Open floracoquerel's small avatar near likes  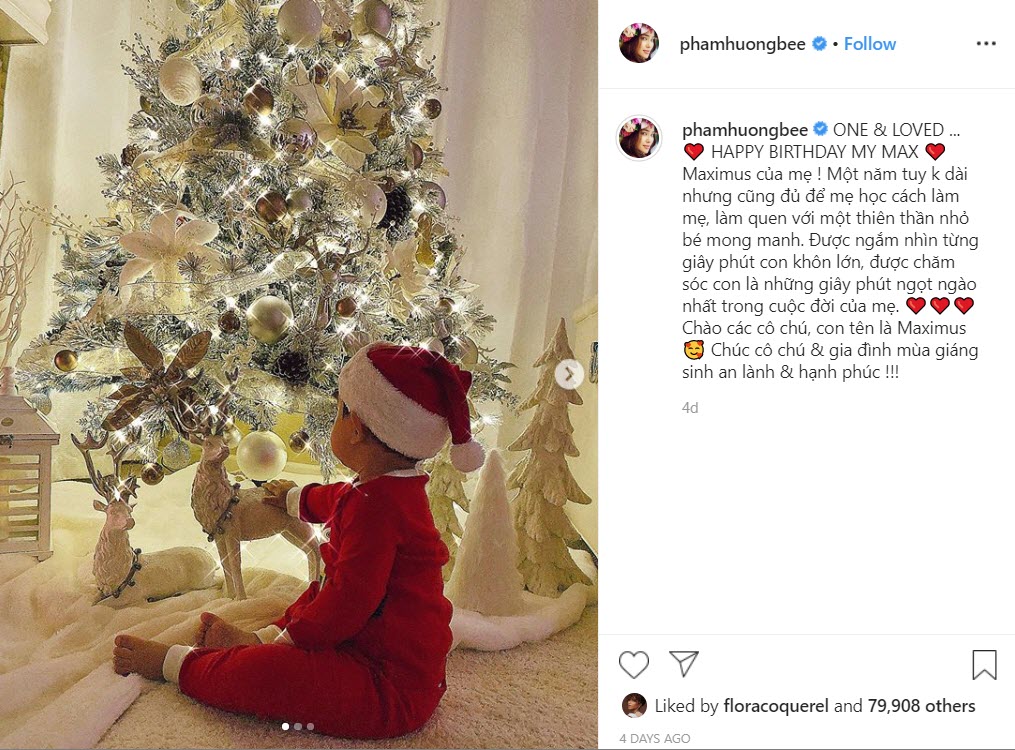click(634, 705)
